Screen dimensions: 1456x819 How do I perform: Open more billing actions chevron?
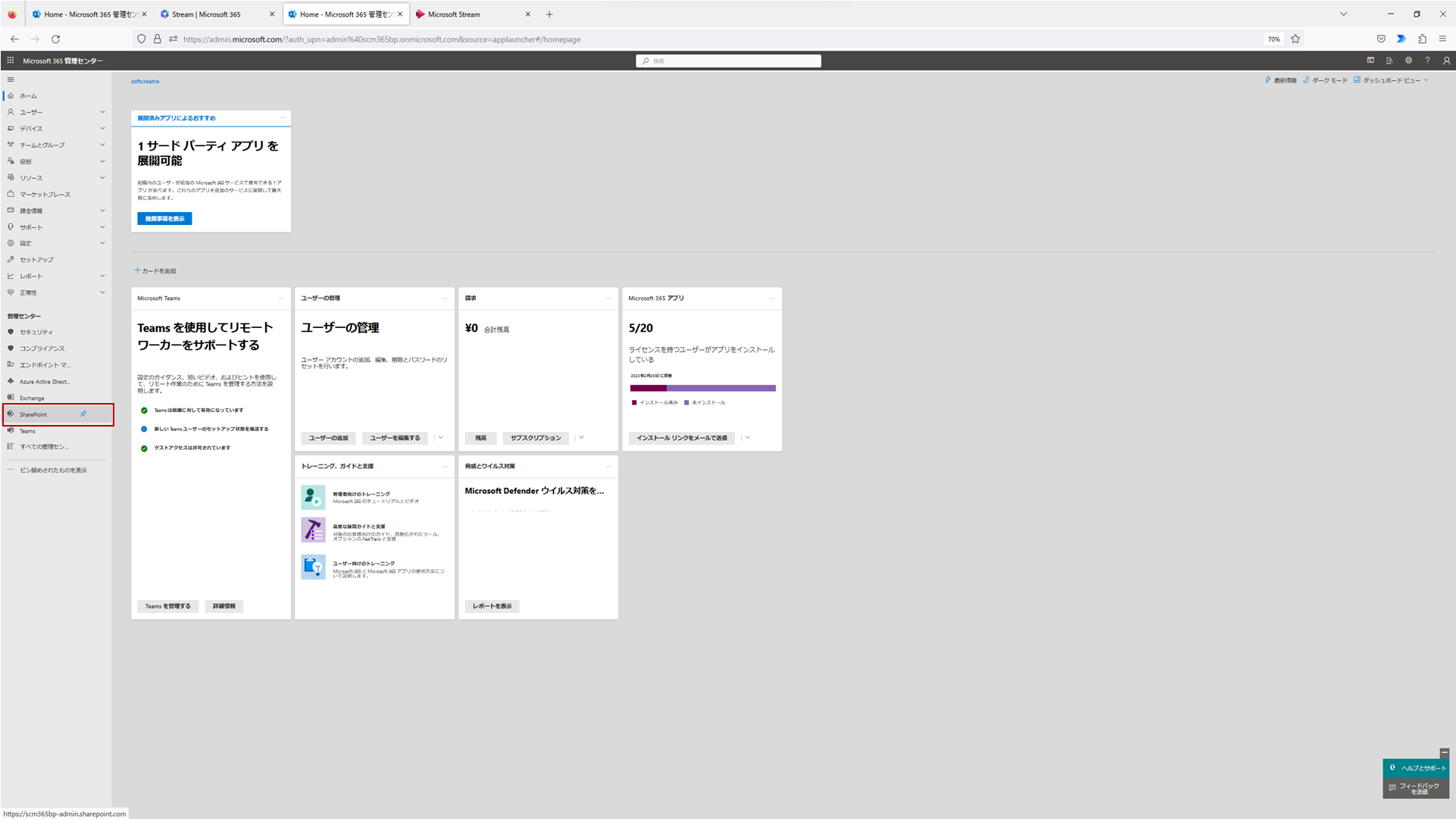tap(581, 438)
